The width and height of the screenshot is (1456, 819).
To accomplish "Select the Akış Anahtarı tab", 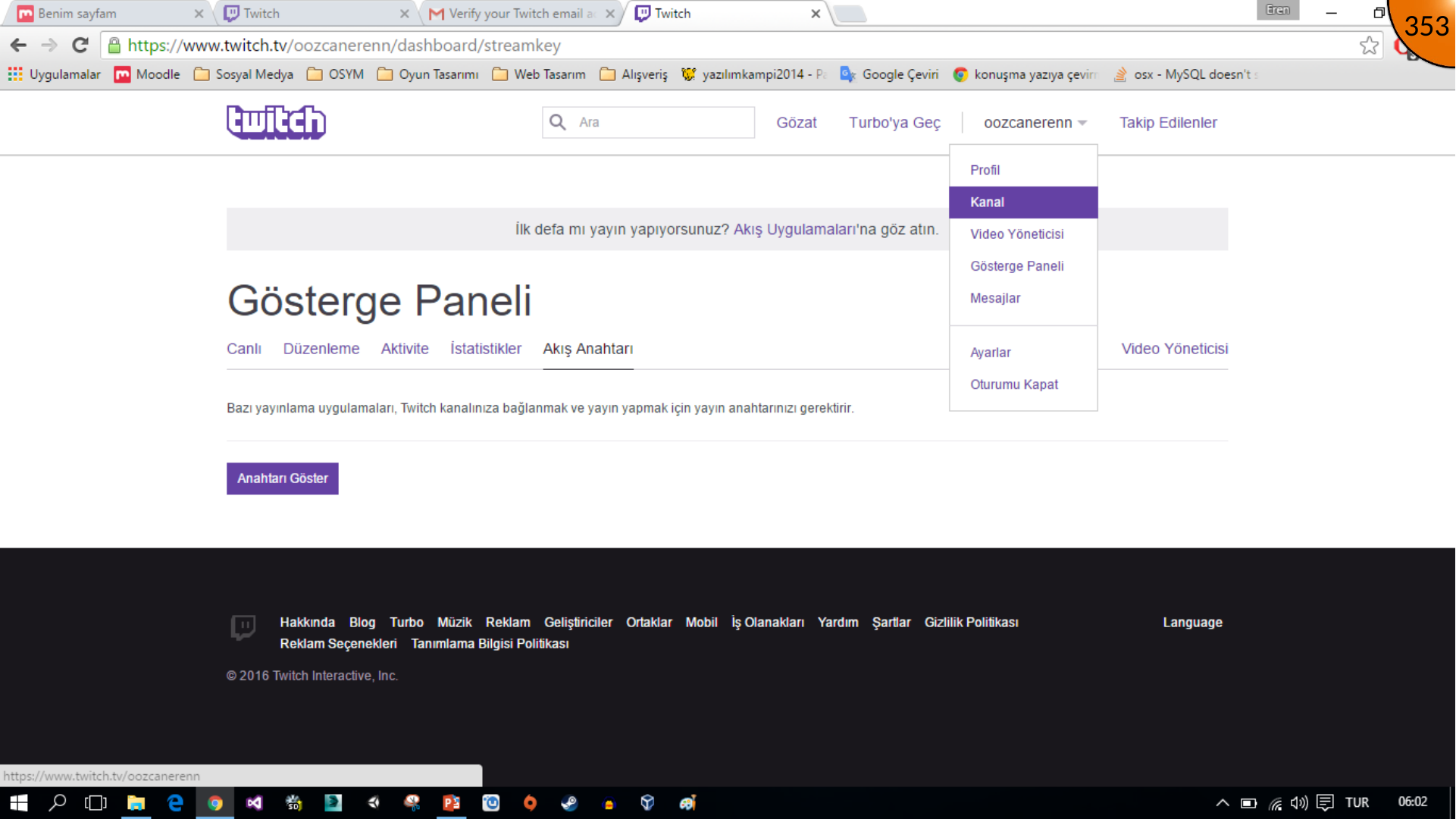I will (588, 349).
